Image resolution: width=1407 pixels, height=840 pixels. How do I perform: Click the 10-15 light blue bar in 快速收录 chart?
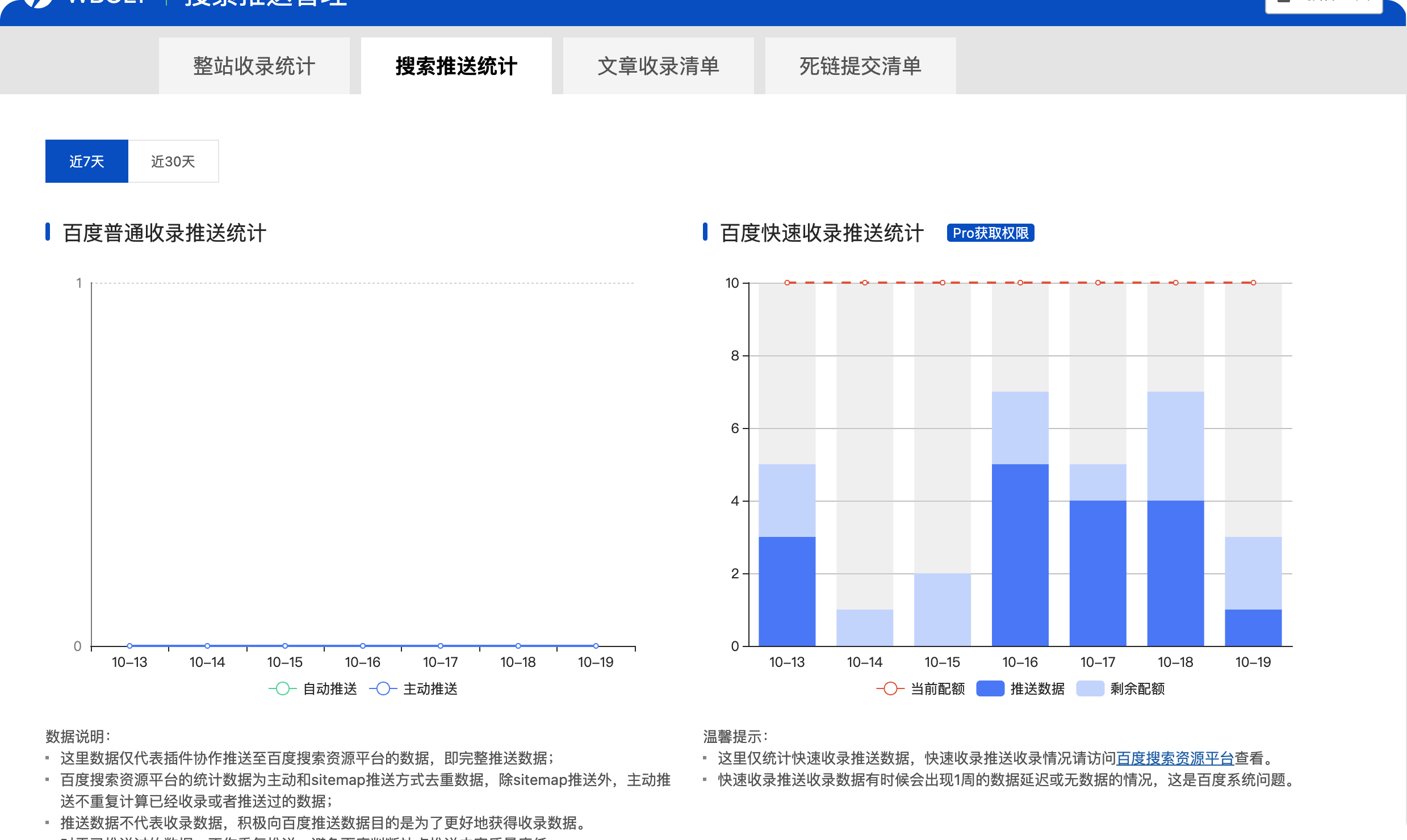click(x=943, y=610)
